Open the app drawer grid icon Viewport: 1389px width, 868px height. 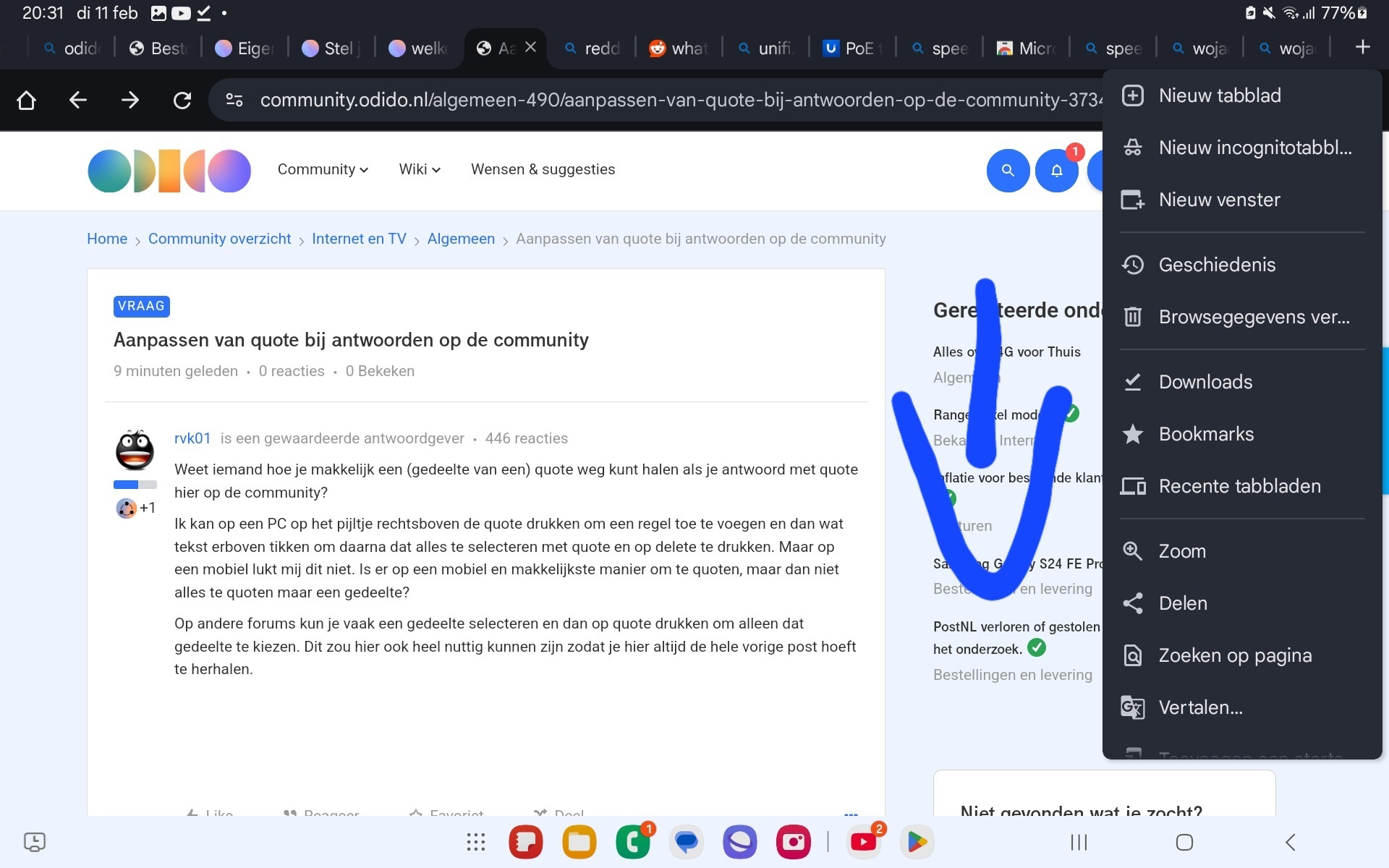coord(476,842)
